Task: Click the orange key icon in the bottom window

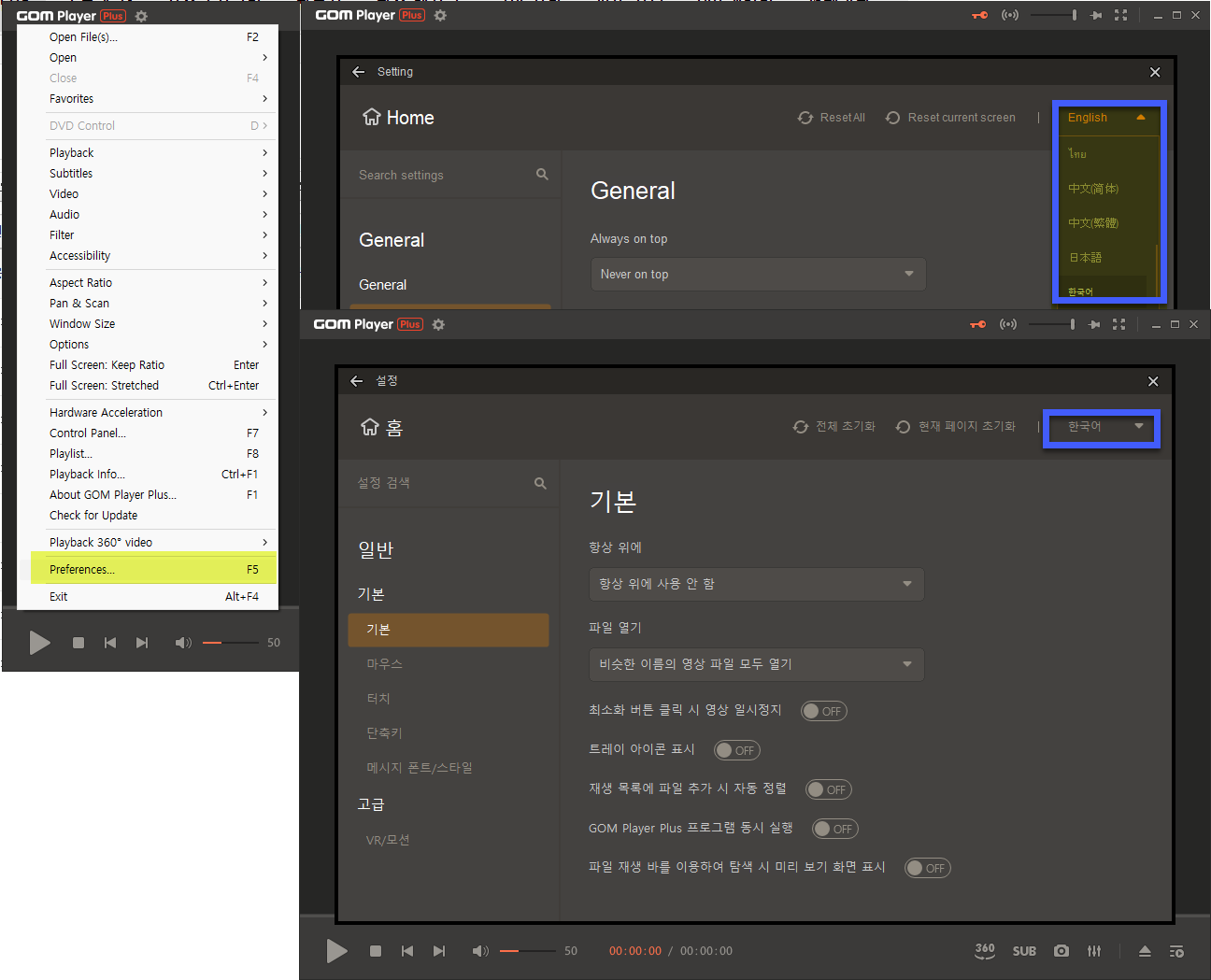Action: [978, 324]
